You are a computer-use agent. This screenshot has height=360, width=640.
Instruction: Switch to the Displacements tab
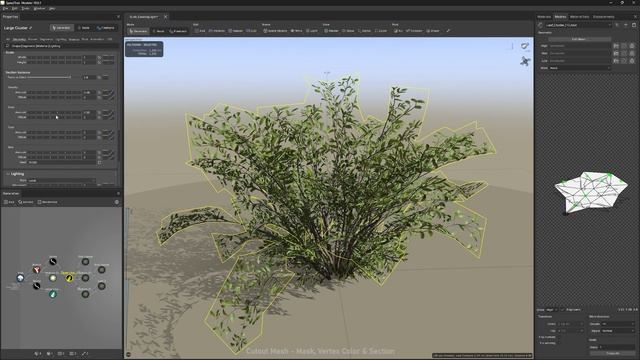coord(604,17)
